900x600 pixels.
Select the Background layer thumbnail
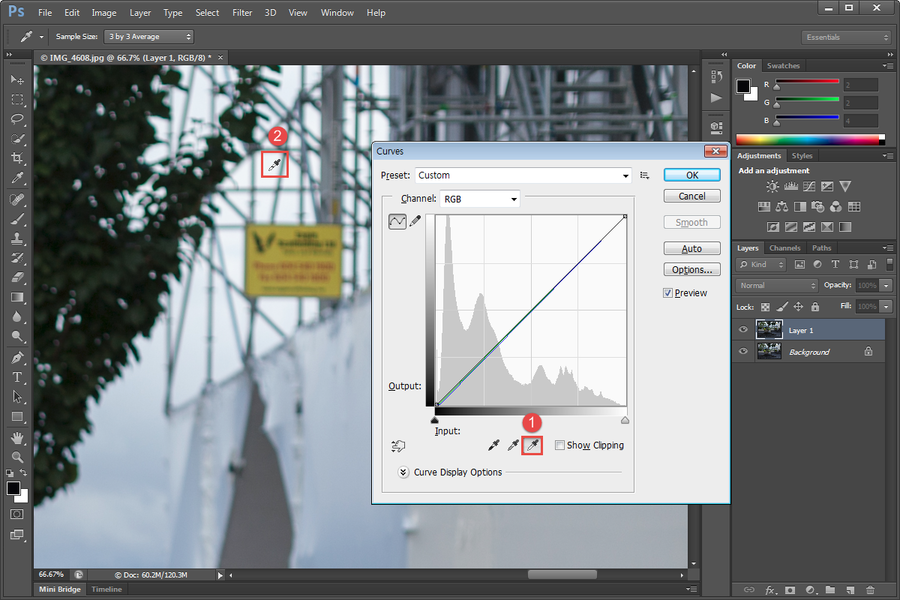(769, 351)
